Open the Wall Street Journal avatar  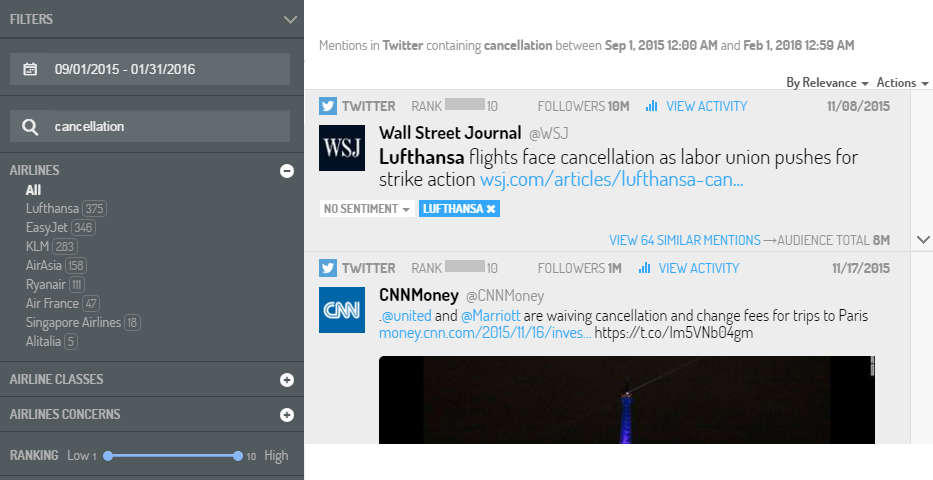click(x=342, y=148)
